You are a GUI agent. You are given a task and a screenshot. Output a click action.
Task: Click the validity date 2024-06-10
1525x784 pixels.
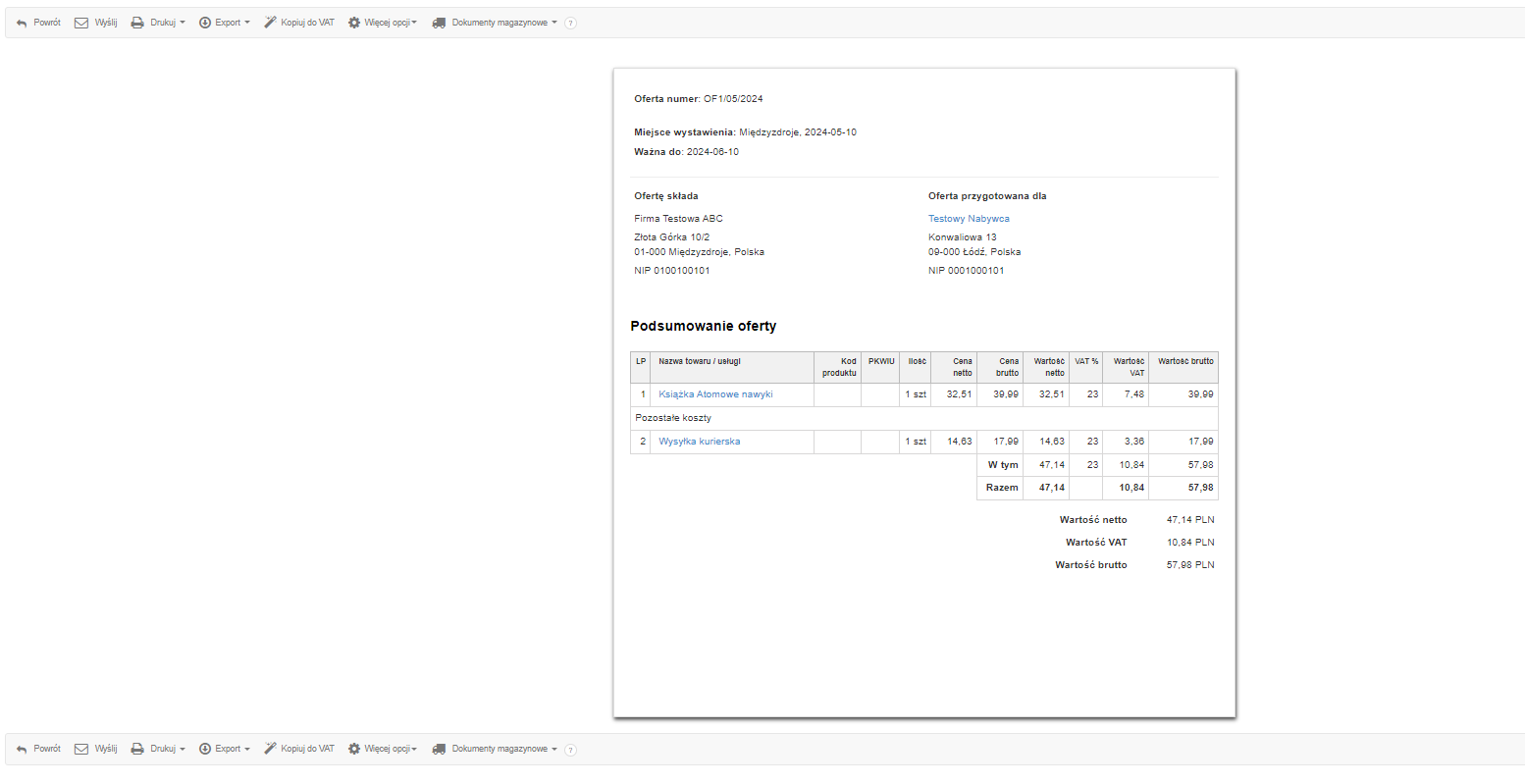click(712, 152)
